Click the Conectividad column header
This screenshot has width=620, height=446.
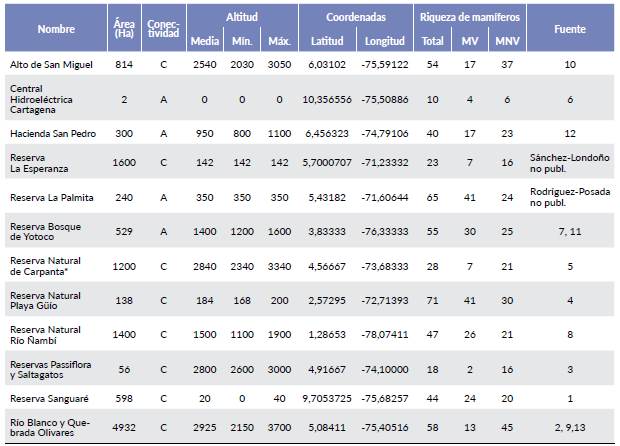click(163, 28)
